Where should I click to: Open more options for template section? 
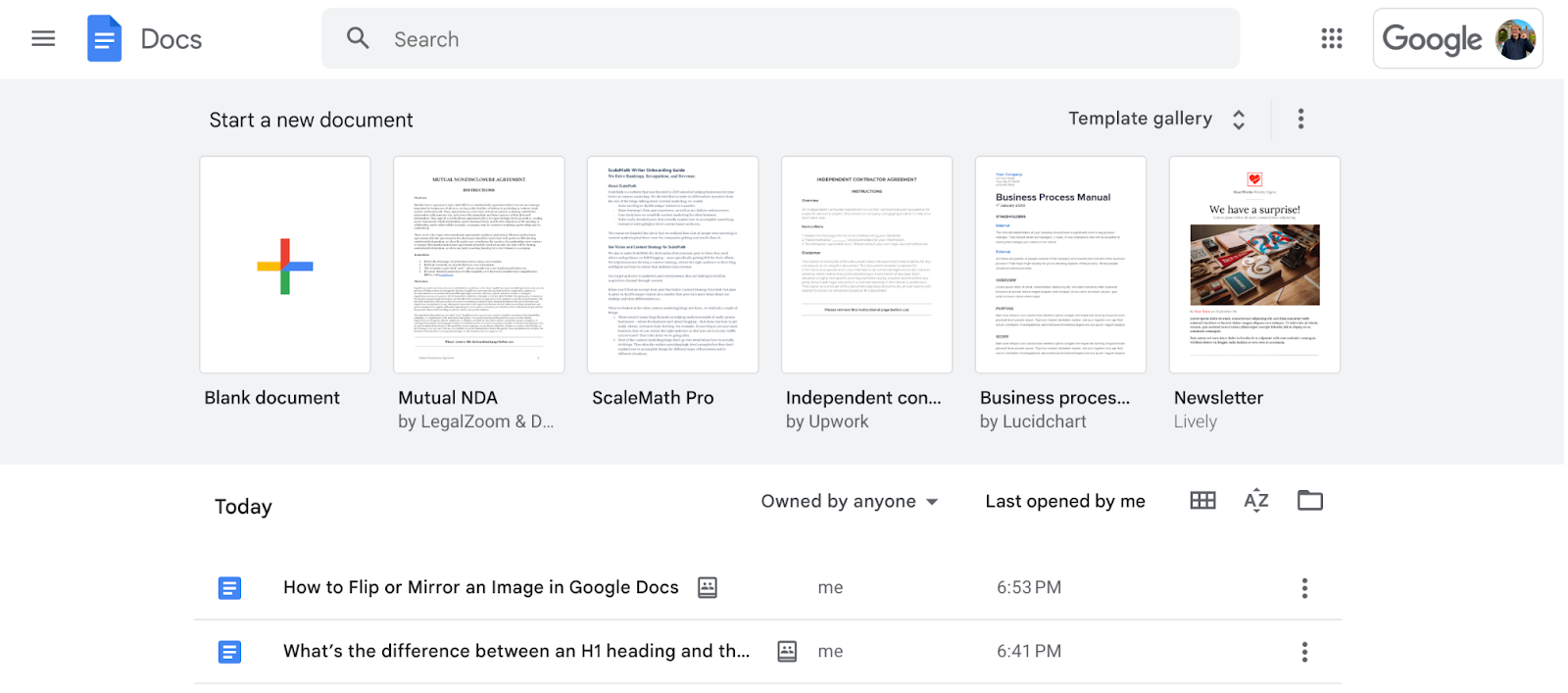tap(1300, 119)
